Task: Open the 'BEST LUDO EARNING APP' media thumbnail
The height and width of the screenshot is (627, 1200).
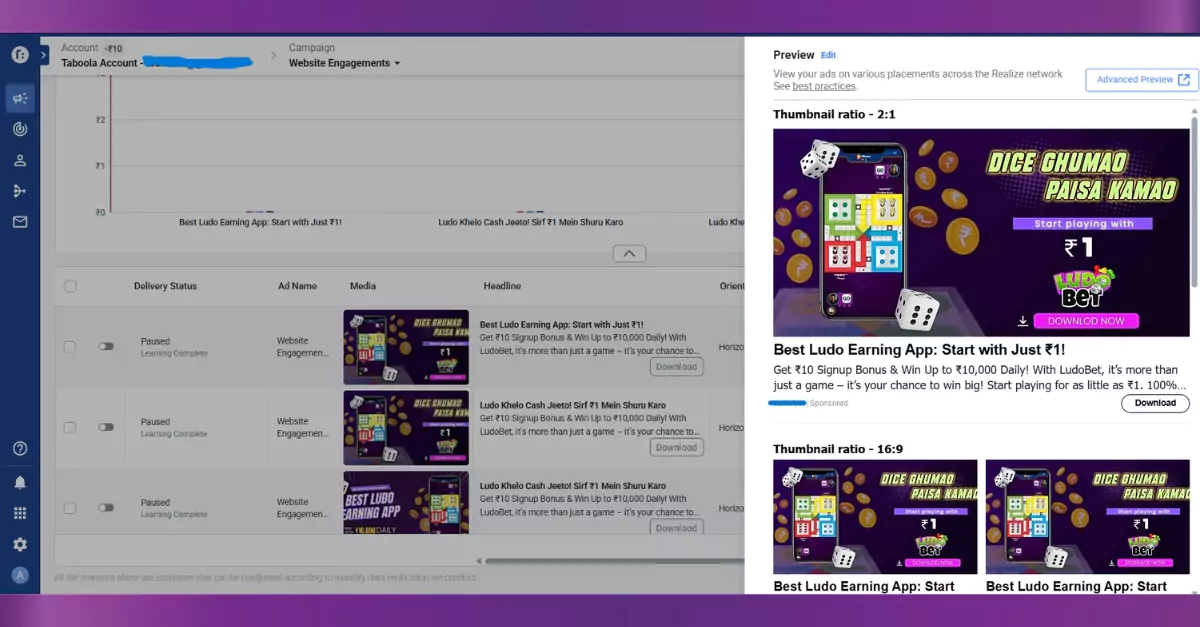Action: pos(406,502)
